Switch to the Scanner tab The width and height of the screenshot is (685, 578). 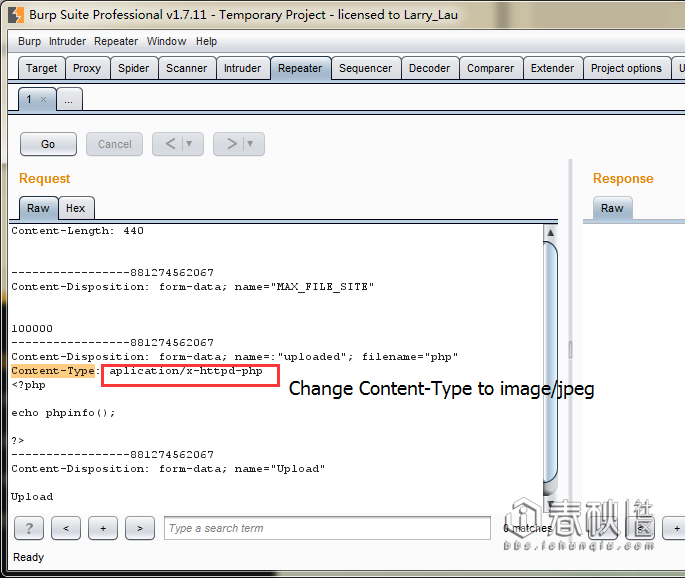click(187, 68)
